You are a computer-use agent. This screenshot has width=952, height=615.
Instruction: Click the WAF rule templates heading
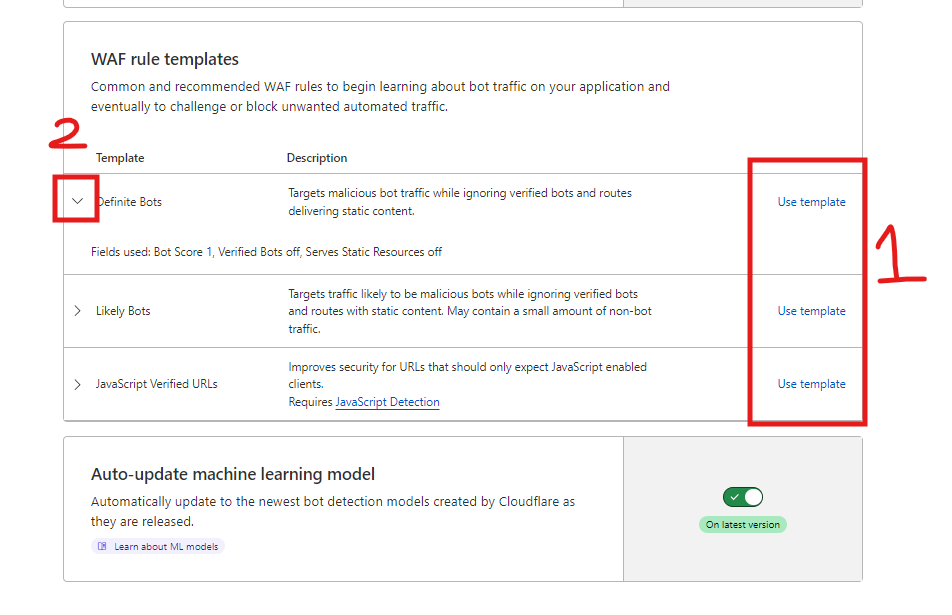[x=165, y=60]
